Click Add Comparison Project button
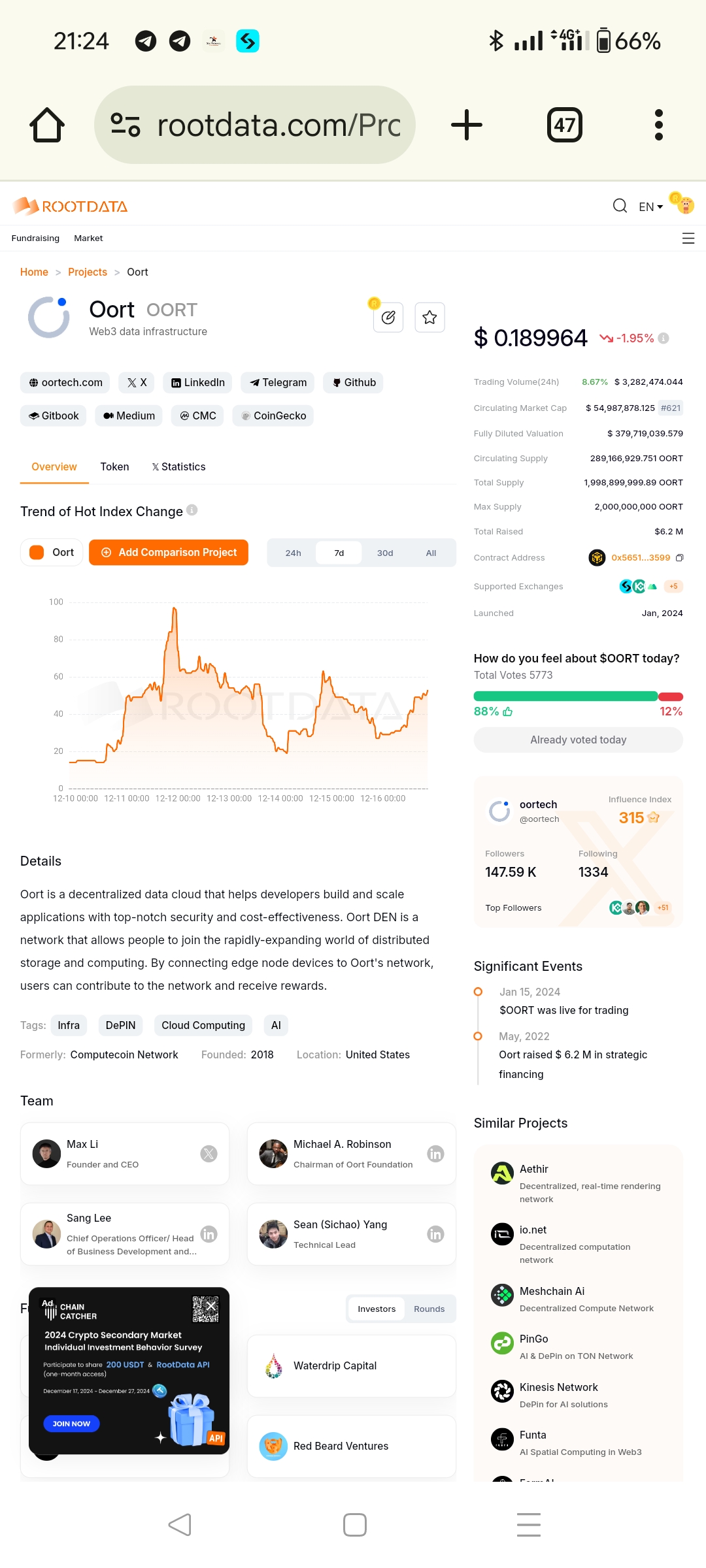 (x=169, y=553)
